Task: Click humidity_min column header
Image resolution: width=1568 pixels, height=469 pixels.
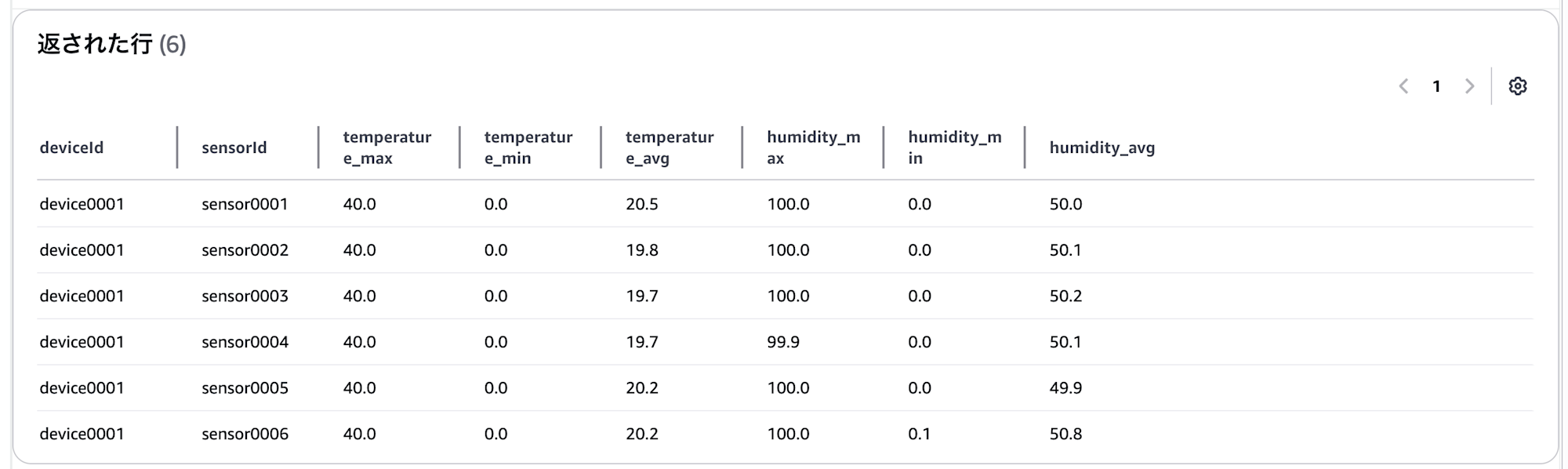Action: [954, 147]
